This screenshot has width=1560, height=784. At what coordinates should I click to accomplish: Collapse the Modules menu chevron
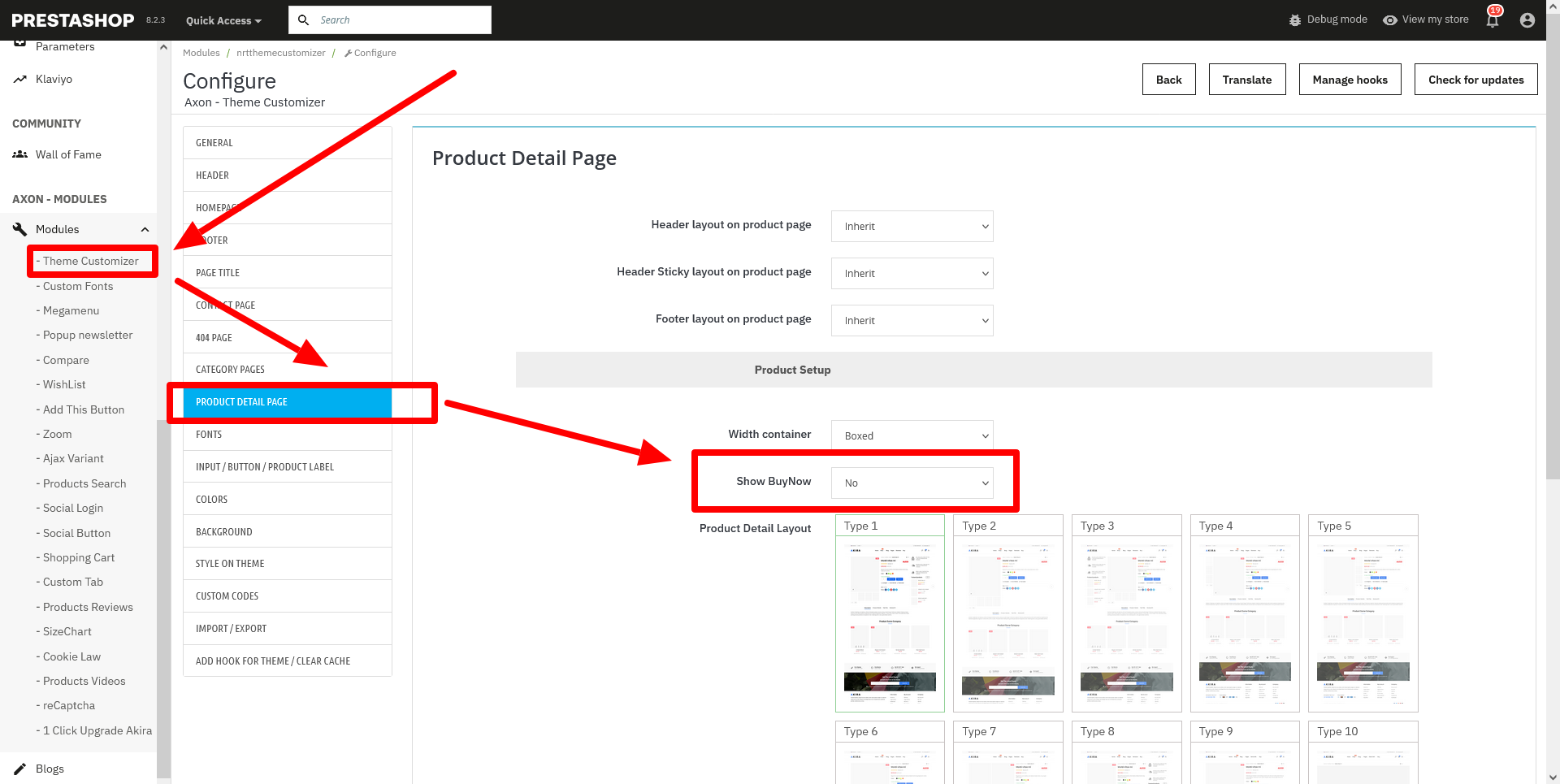point(145,230)
